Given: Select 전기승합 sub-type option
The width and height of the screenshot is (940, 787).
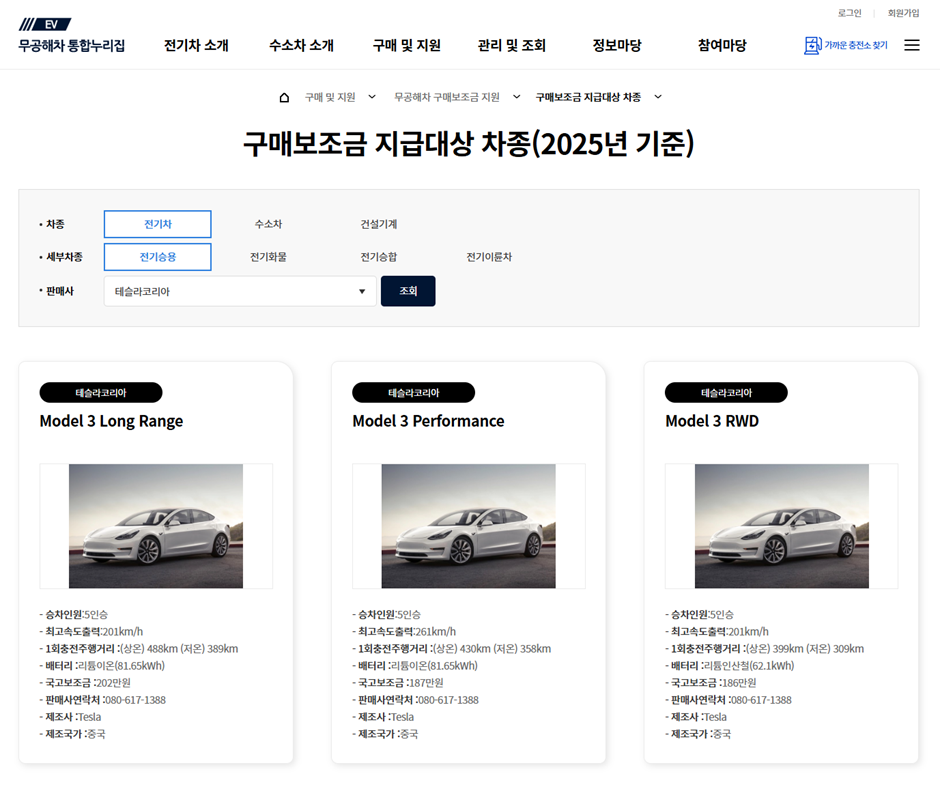Looking at the screenshot, I should pos(378,257).
